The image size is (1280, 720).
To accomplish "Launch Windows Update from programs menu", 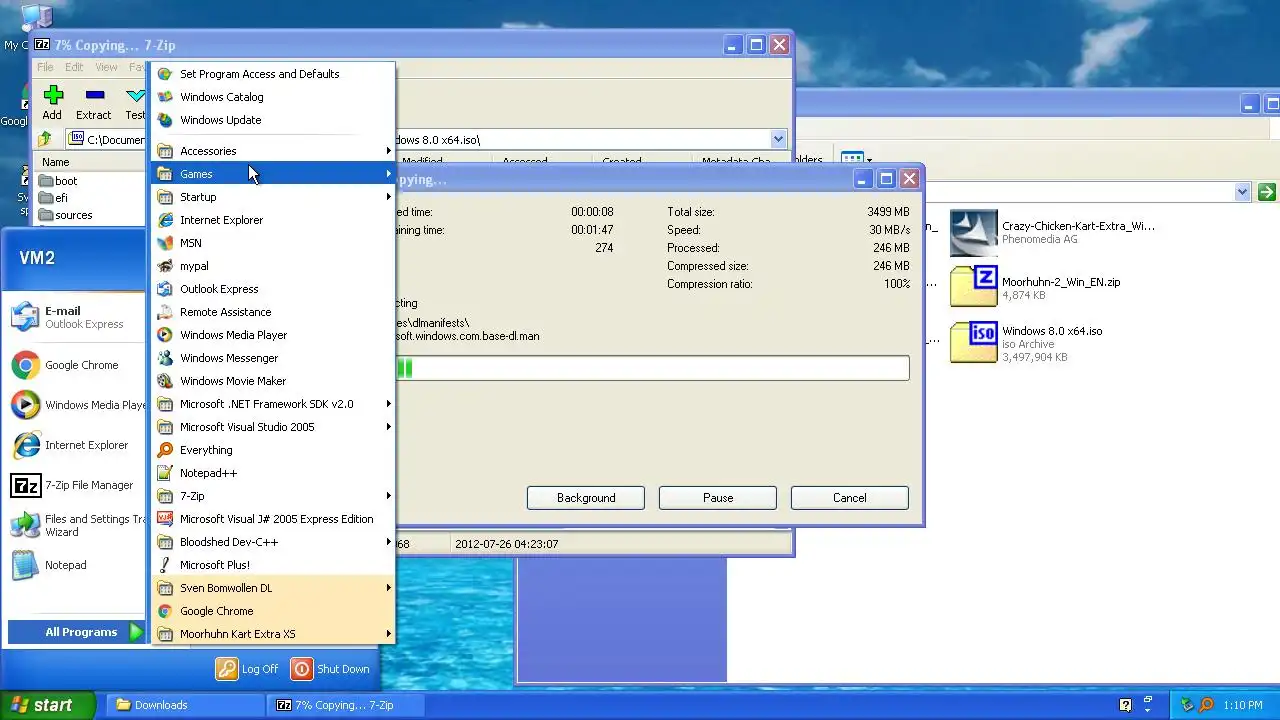I will click(x=273, y=120).
